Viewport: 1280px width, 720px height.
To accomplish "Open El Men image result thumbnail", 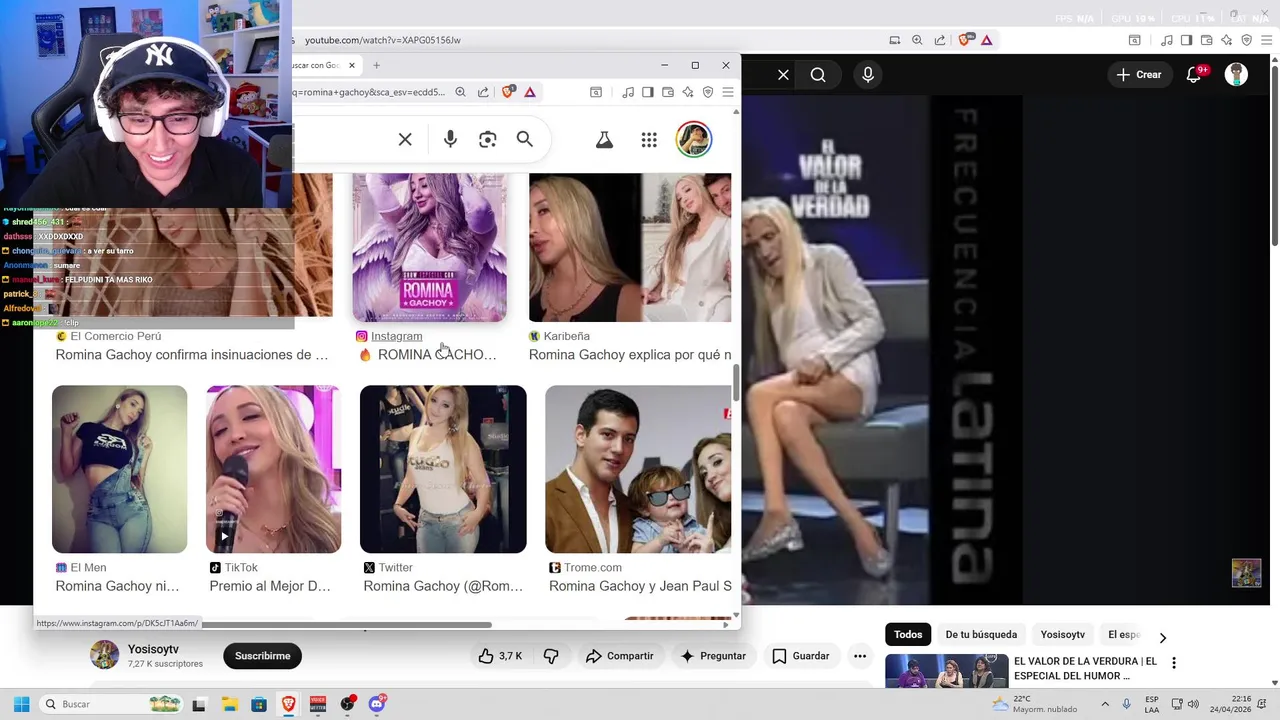I will [x=119, y=469].
